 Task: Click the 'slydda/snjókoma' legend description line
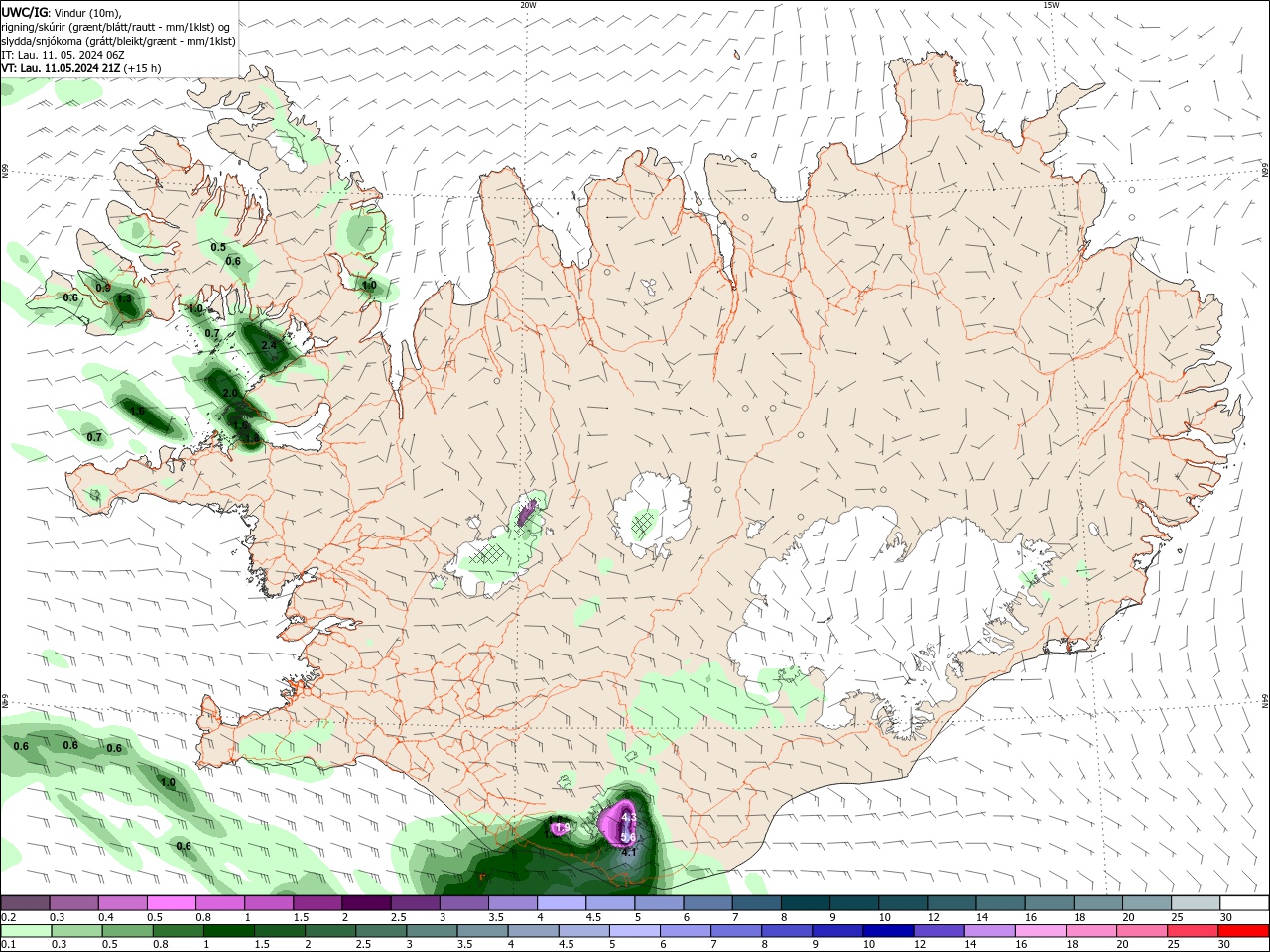click(x=119, y=41)
